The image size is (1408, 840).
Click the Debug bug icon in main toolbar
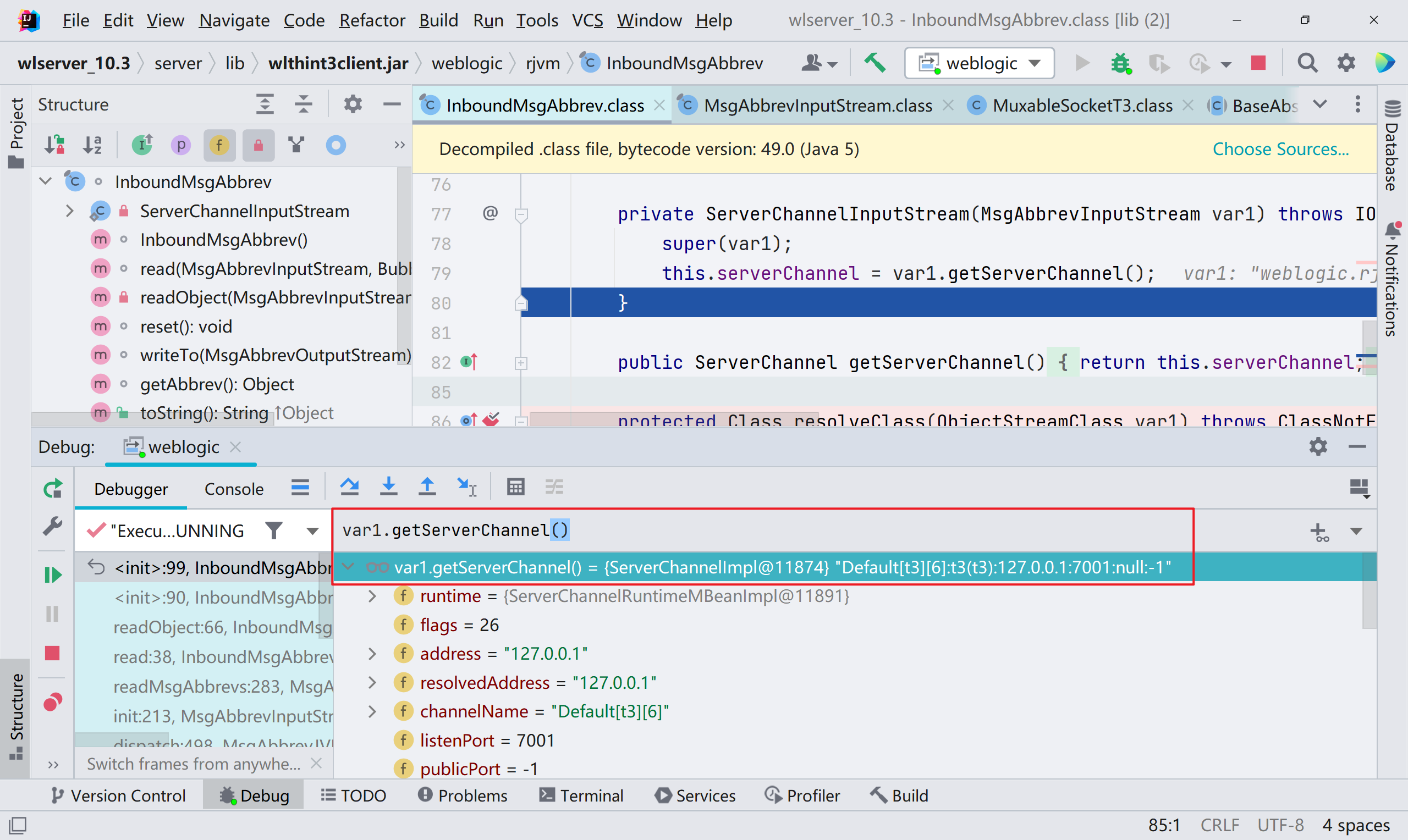tap(1121, 63)
